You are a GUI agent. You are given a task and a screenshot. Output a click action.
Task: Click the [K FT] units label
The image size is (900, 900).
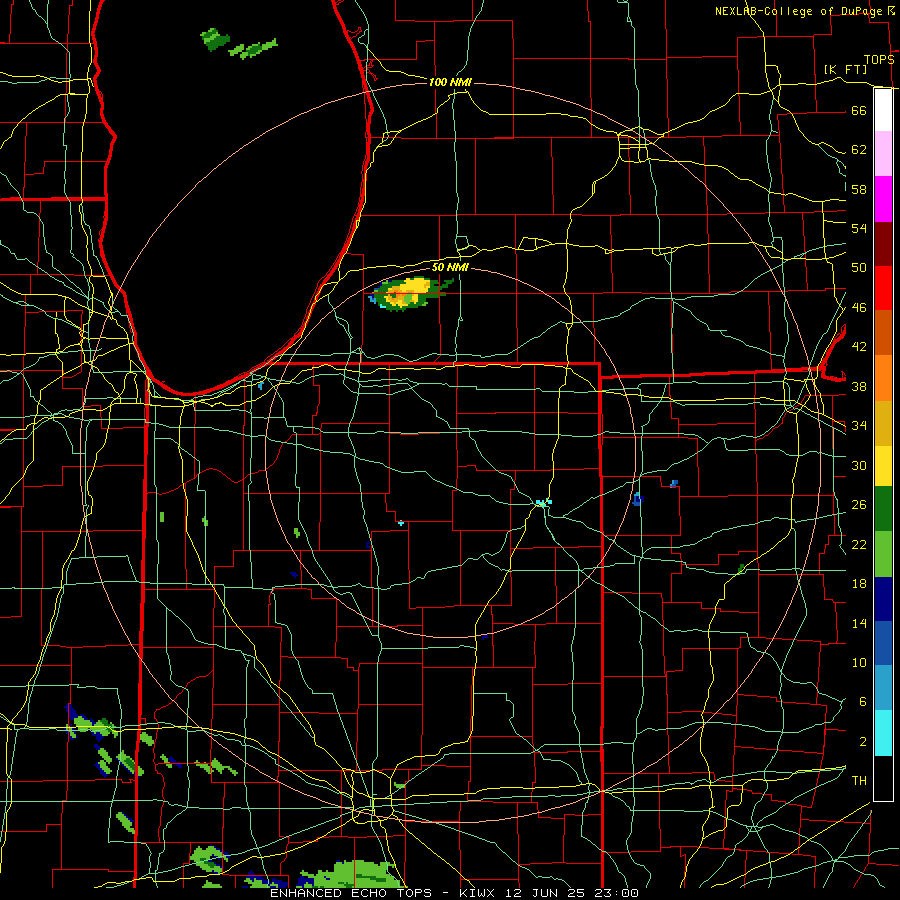[x=845, y=69]
